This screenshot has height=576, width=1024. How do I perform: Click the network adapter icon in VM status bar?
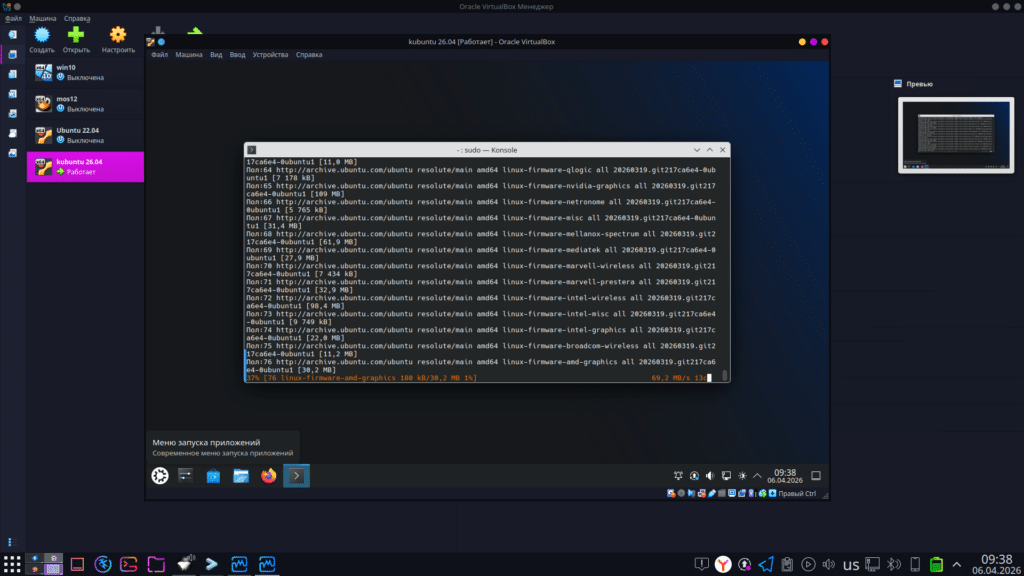(x=703, y=491)
